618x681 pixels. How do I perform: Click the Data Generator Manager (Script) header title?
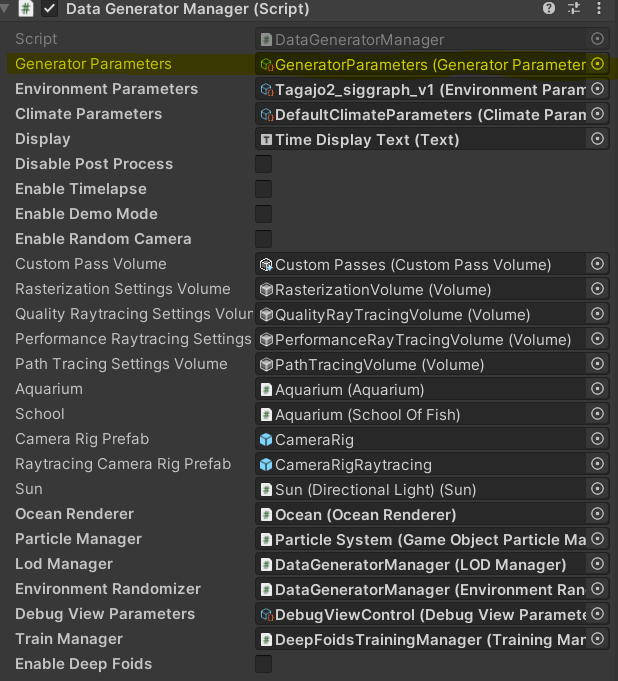point(188,9)
